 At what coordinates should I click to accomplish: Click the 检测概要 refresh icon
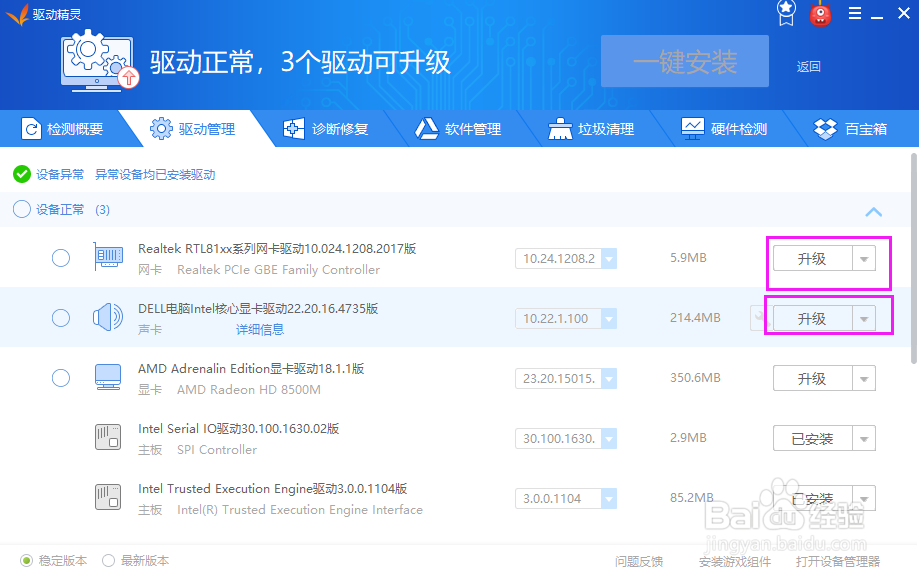pyautogui.click(x=31, y=128)
